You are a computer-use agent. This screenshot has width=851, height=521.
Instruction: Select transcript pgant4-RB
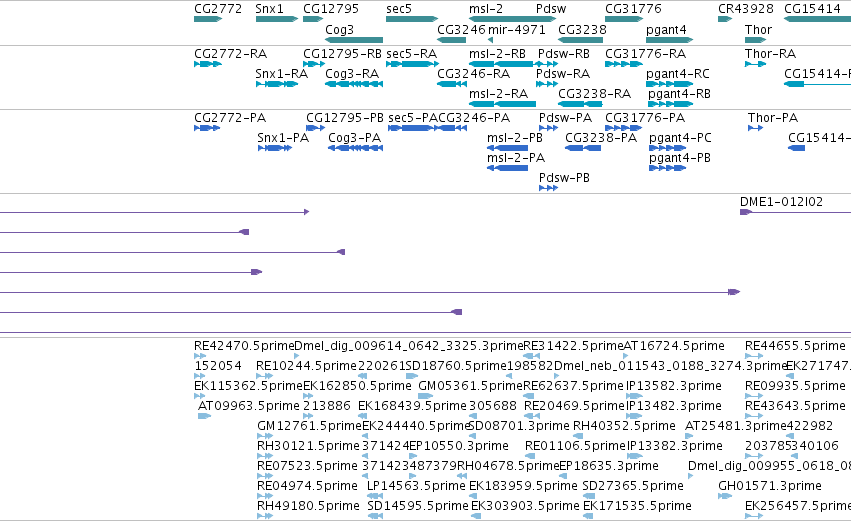(x=679, y=94)
